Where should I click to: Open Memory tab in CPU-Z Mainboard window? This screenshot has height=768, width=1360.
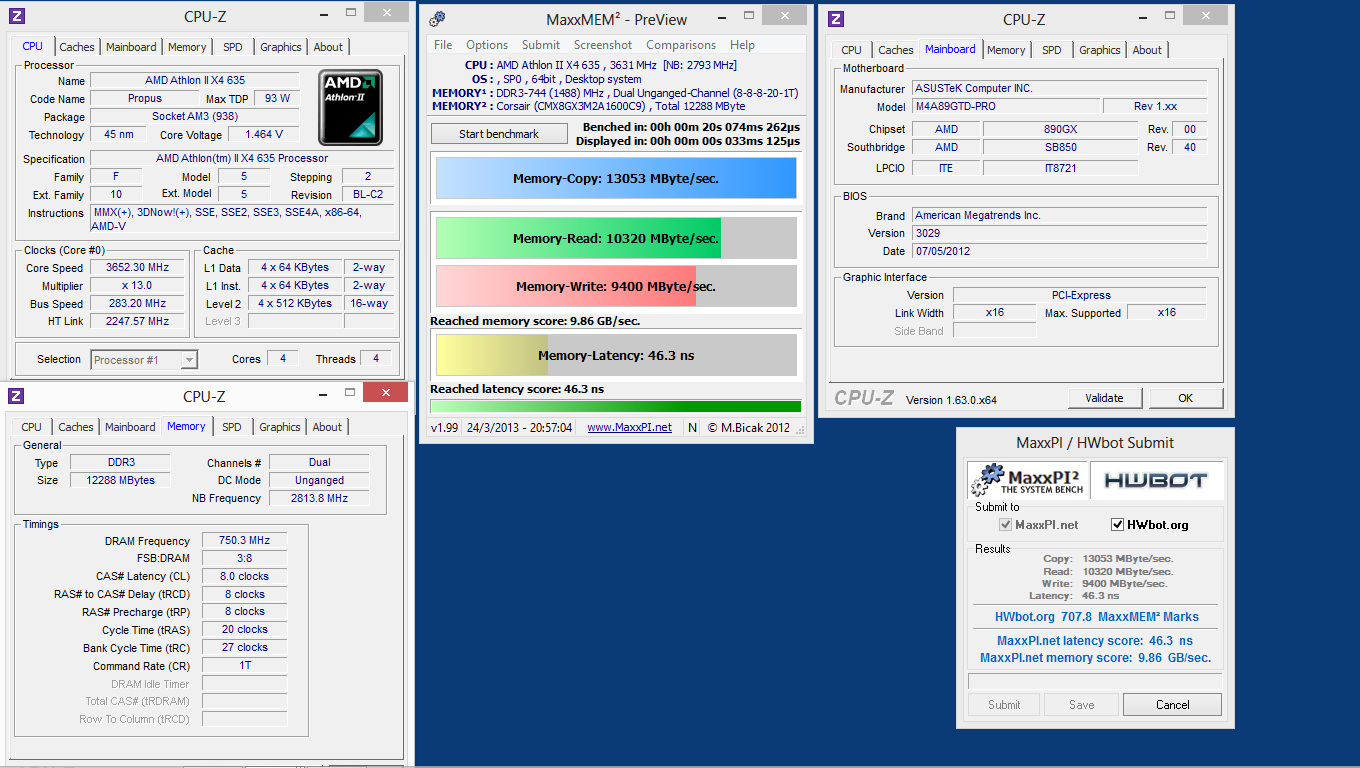(1006, 50)
